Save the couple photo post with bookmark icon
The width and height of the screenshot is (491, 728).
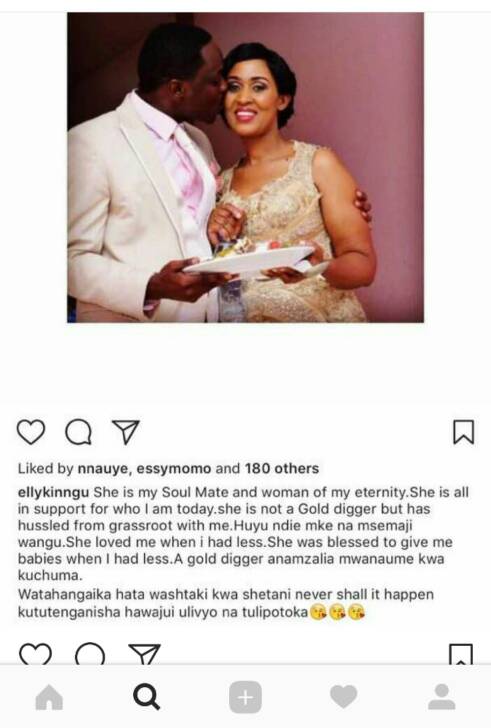coord(464,432)
